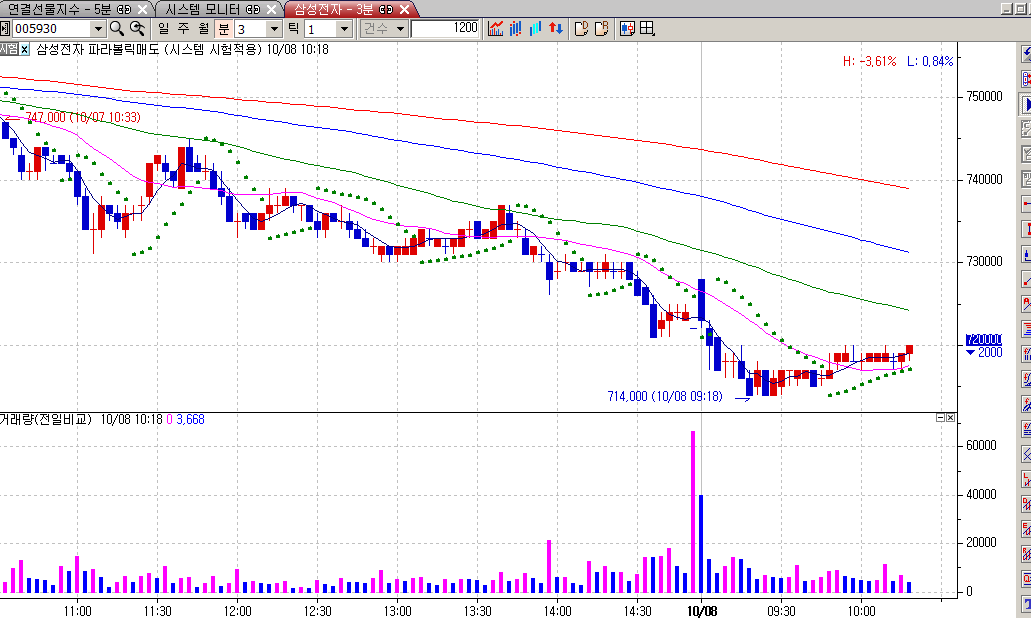This screenshot has width=1031, height=618.
Task: Click the candlestick chart settings icon
Action: tap(627, 28)
